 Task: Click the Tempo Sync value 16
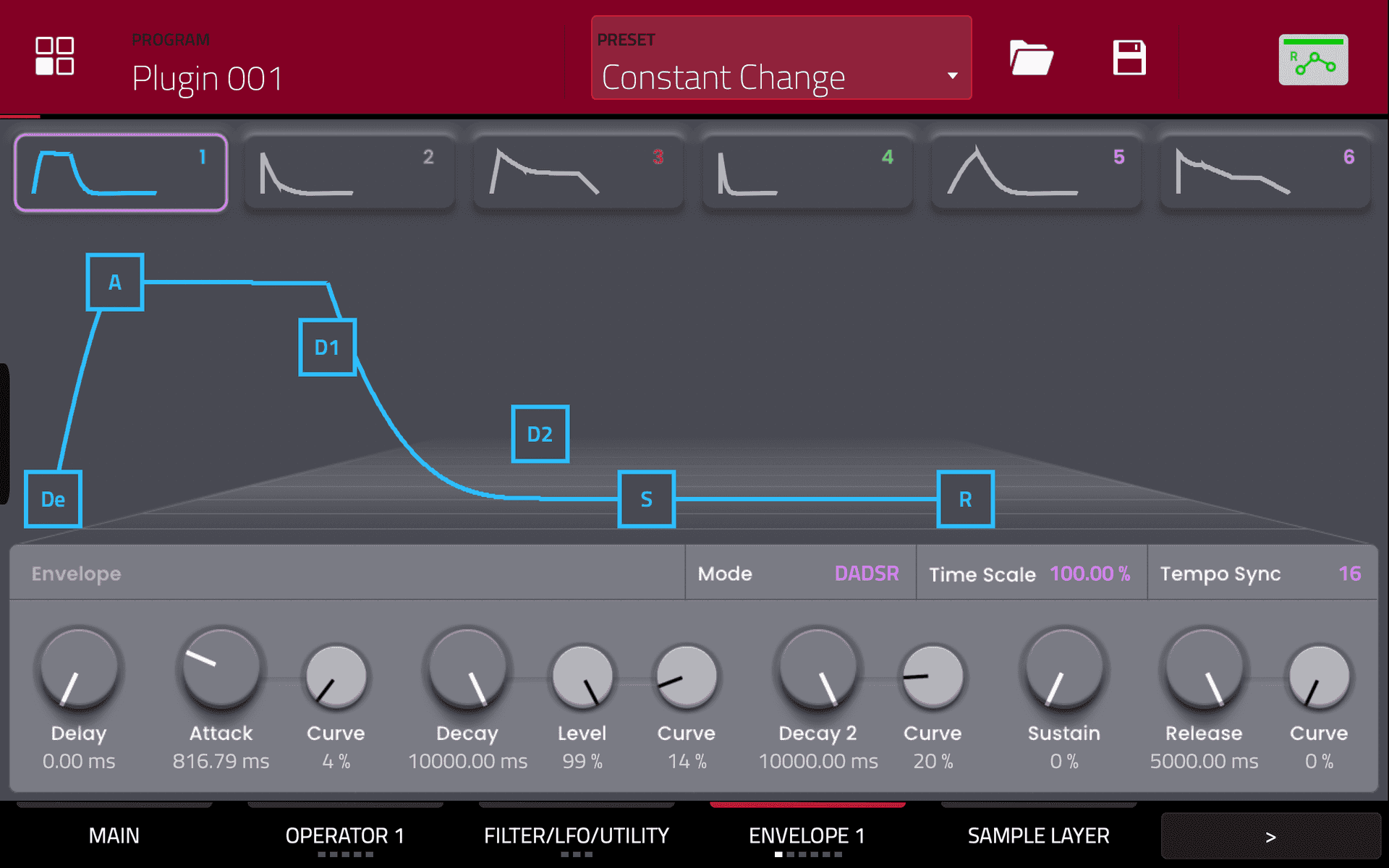pyautogui.click(x=1348, y=574)
